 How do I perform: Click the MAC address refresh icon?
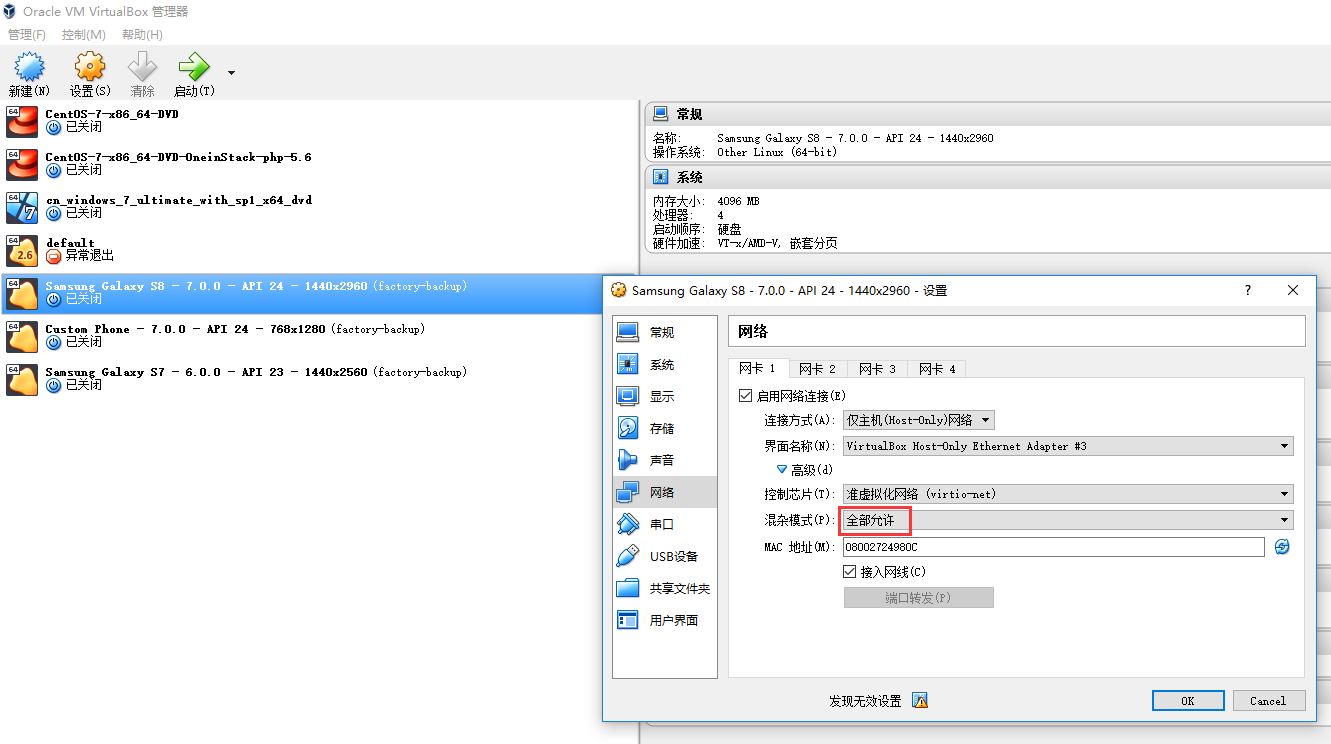click(1282, 547)
